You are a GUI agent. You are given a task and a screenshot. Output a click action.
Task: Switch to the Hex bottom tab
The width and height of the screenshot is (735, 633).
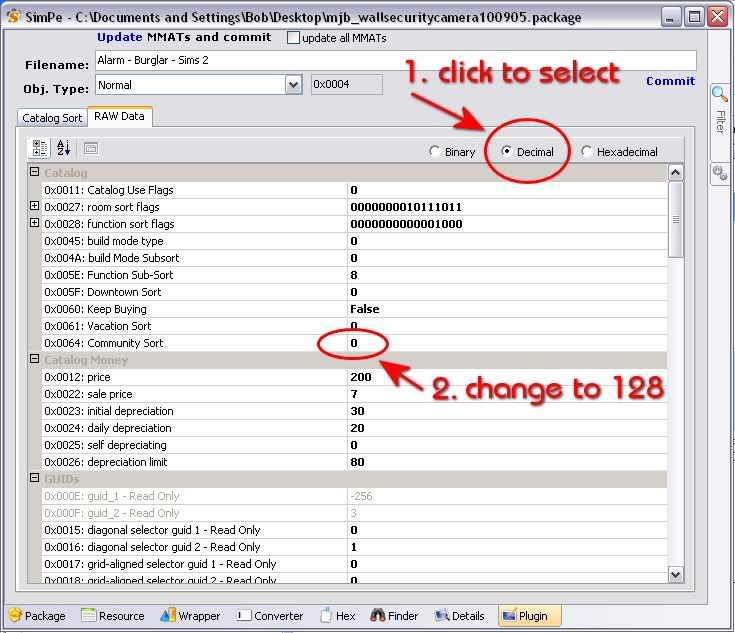pyautogui.click(x=336, y=616)
